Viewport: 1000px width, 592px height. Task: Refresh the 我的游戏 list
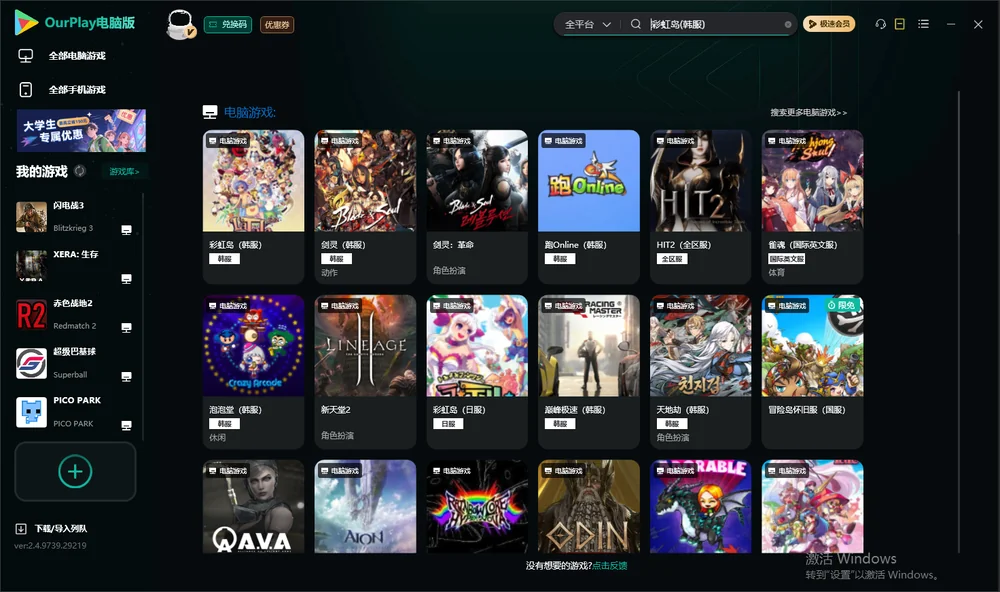pos(80,171)
